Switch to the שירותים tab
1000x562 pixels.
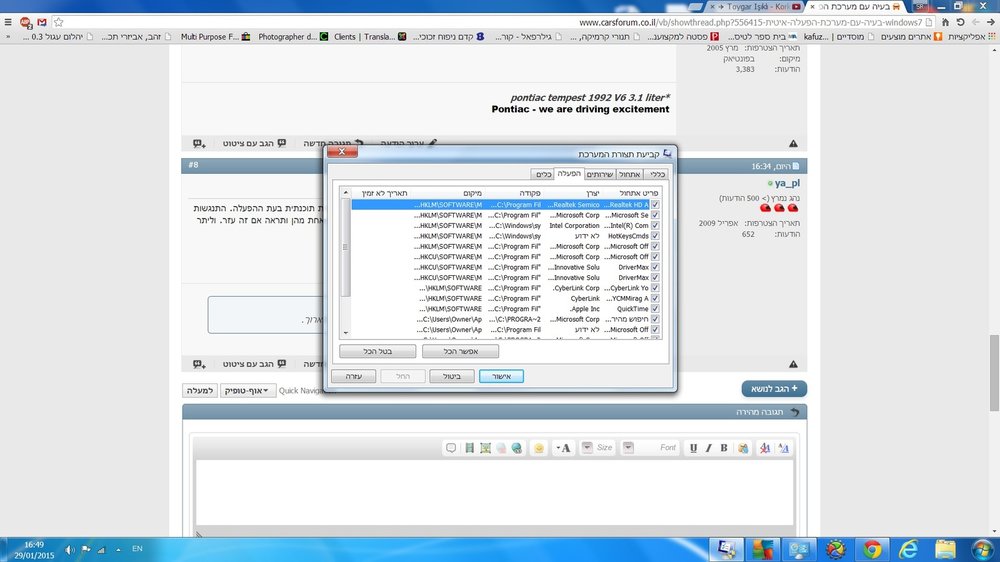[599, 174]
